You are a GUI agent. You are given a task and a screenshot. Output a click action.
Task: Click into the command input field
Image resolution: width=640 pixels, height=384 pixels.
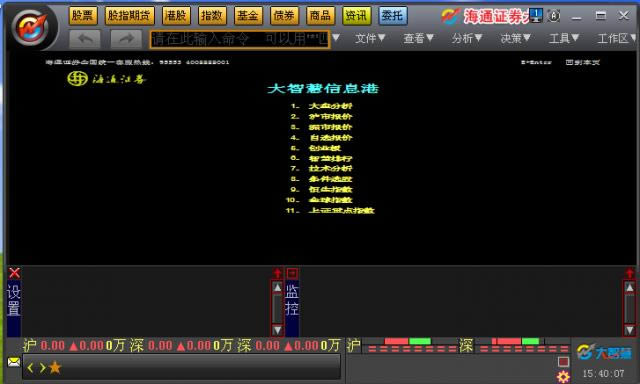(x=240, y=40)
